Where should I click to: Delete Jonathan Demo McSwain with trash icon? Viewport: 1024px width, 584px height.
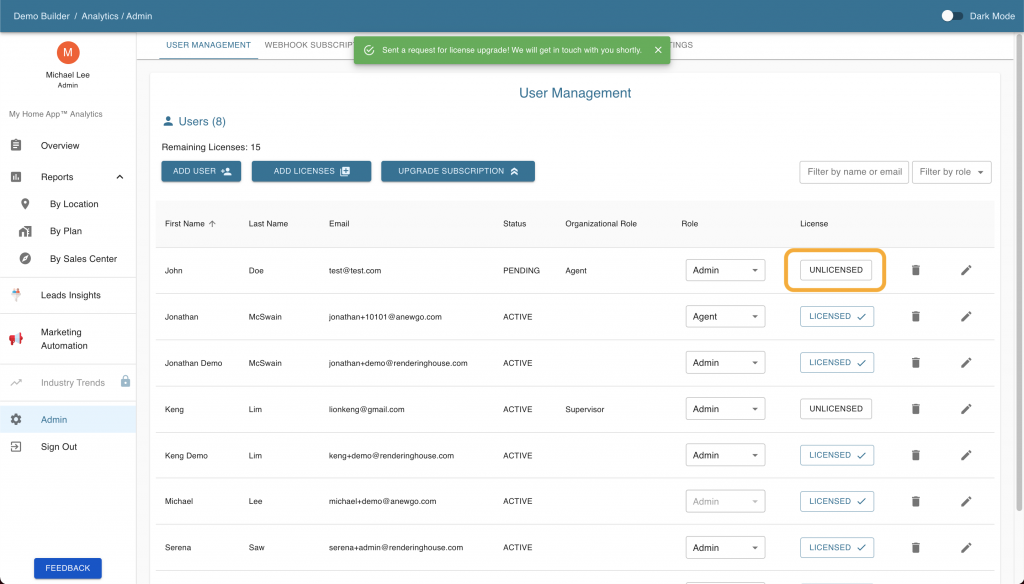click(916, 363)
